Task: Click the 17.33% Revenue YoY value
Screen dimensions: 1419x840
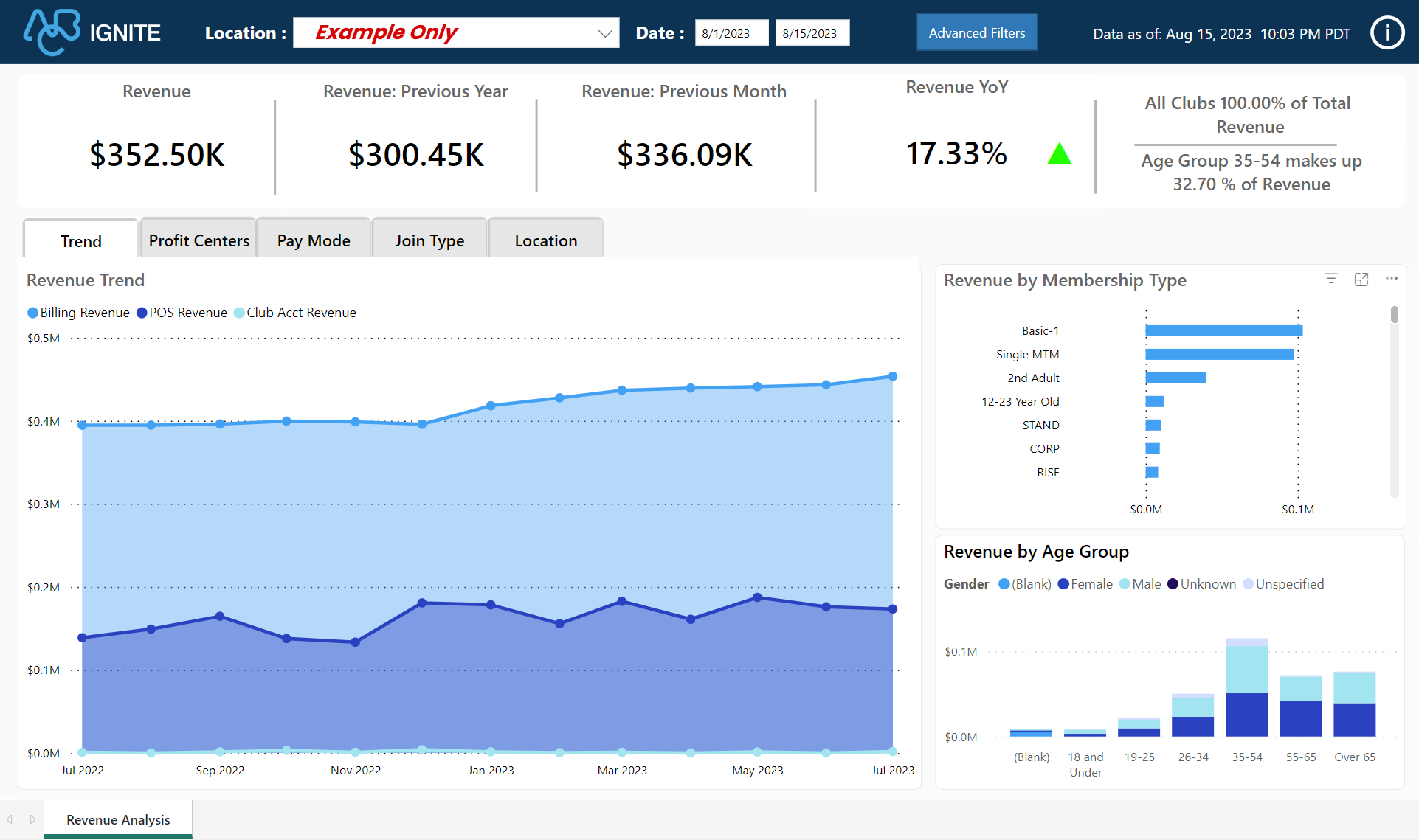Action: tap(956, 153)
